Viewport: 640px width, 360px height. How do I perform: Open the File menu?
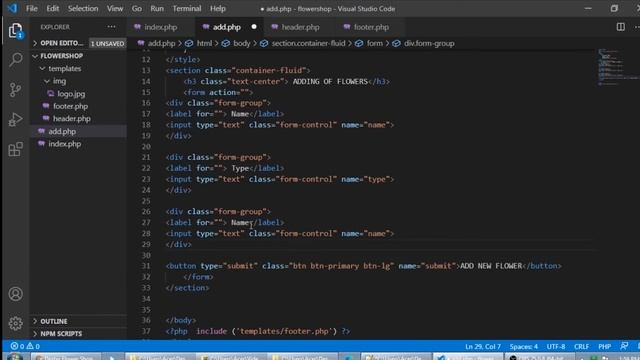click(x=31, y=9)
